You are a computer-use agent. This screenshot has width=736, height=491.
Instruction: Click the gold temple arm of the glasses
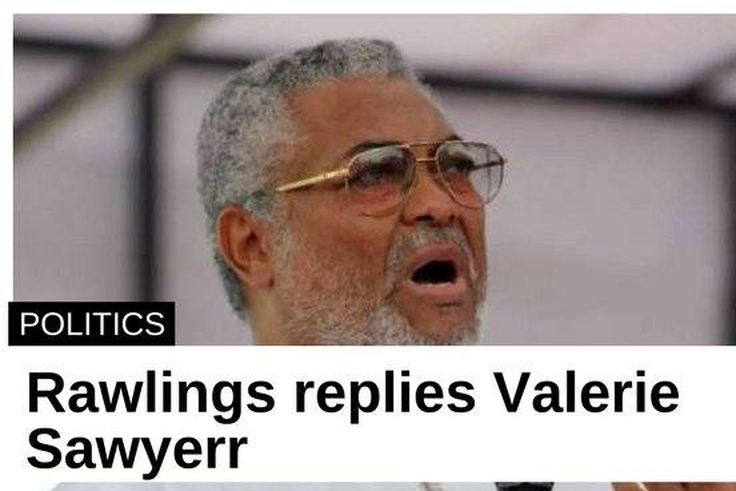click(312, 181)
